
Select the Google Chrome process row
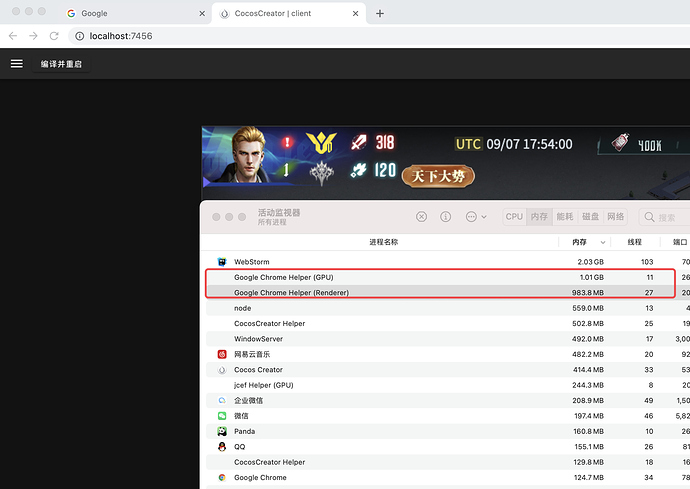pos(448,478)
